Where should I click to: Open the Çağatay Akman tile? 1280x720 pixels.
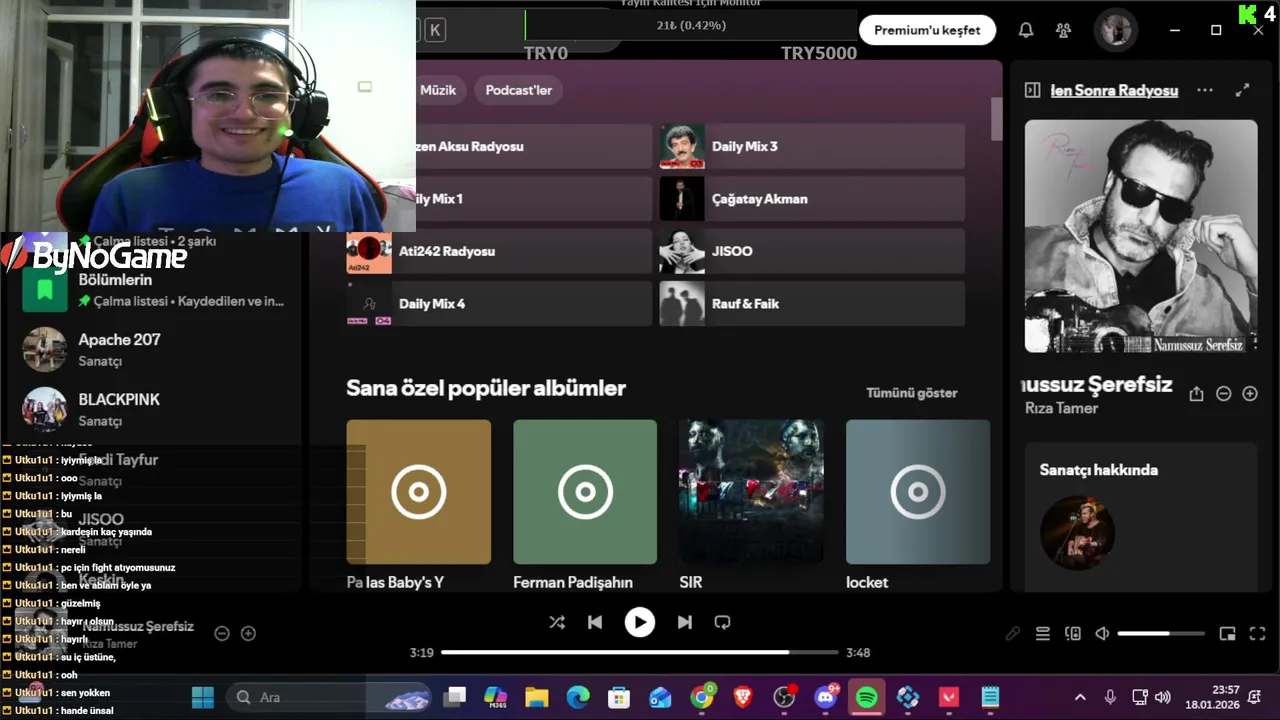click(x=812, y=199)
